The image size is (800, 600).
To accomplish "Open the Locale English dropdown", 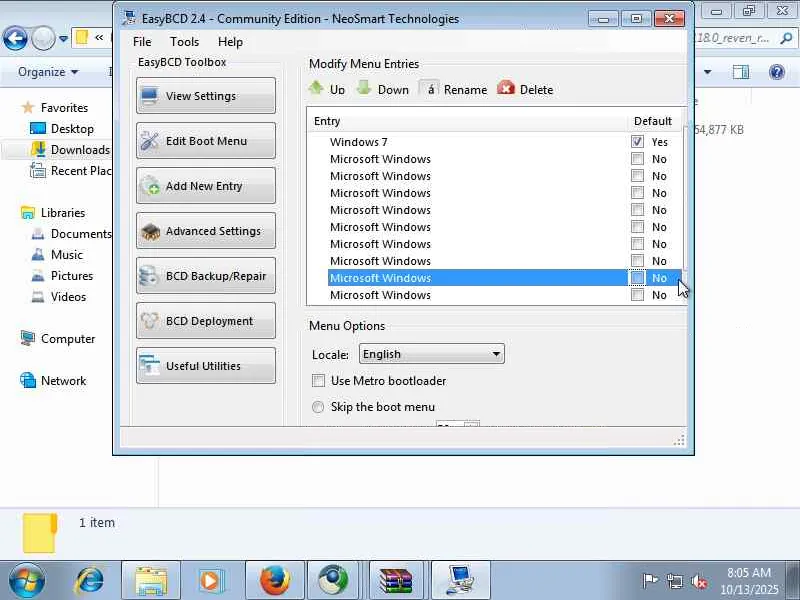I will [x=432, y=354].
